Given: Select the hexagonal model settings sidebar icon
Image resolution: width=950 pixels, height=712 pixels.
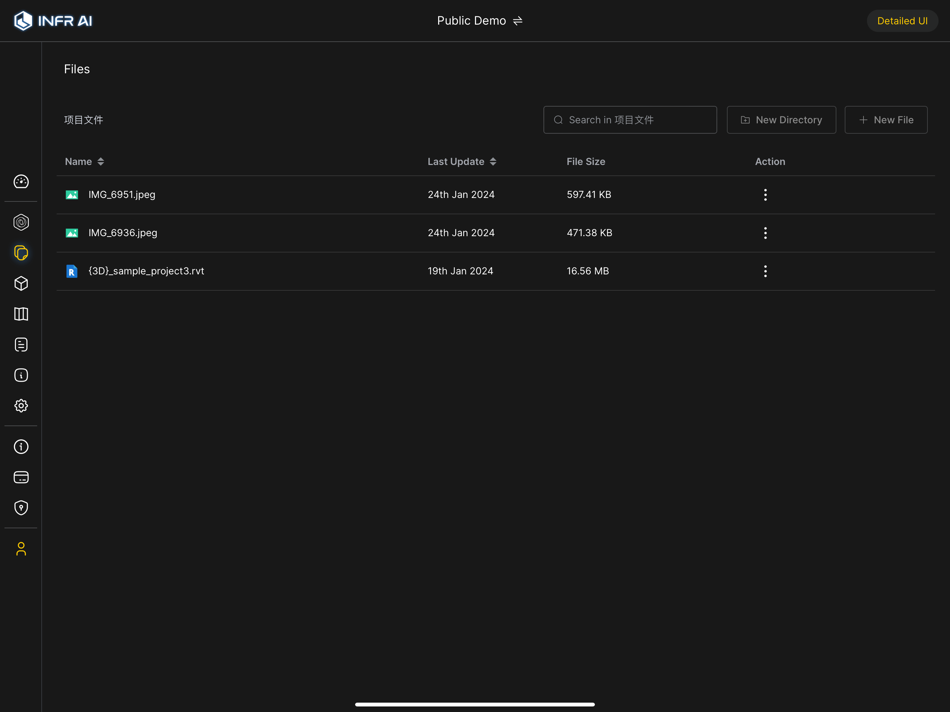Looking at the screenshot, I should [20, 222].
